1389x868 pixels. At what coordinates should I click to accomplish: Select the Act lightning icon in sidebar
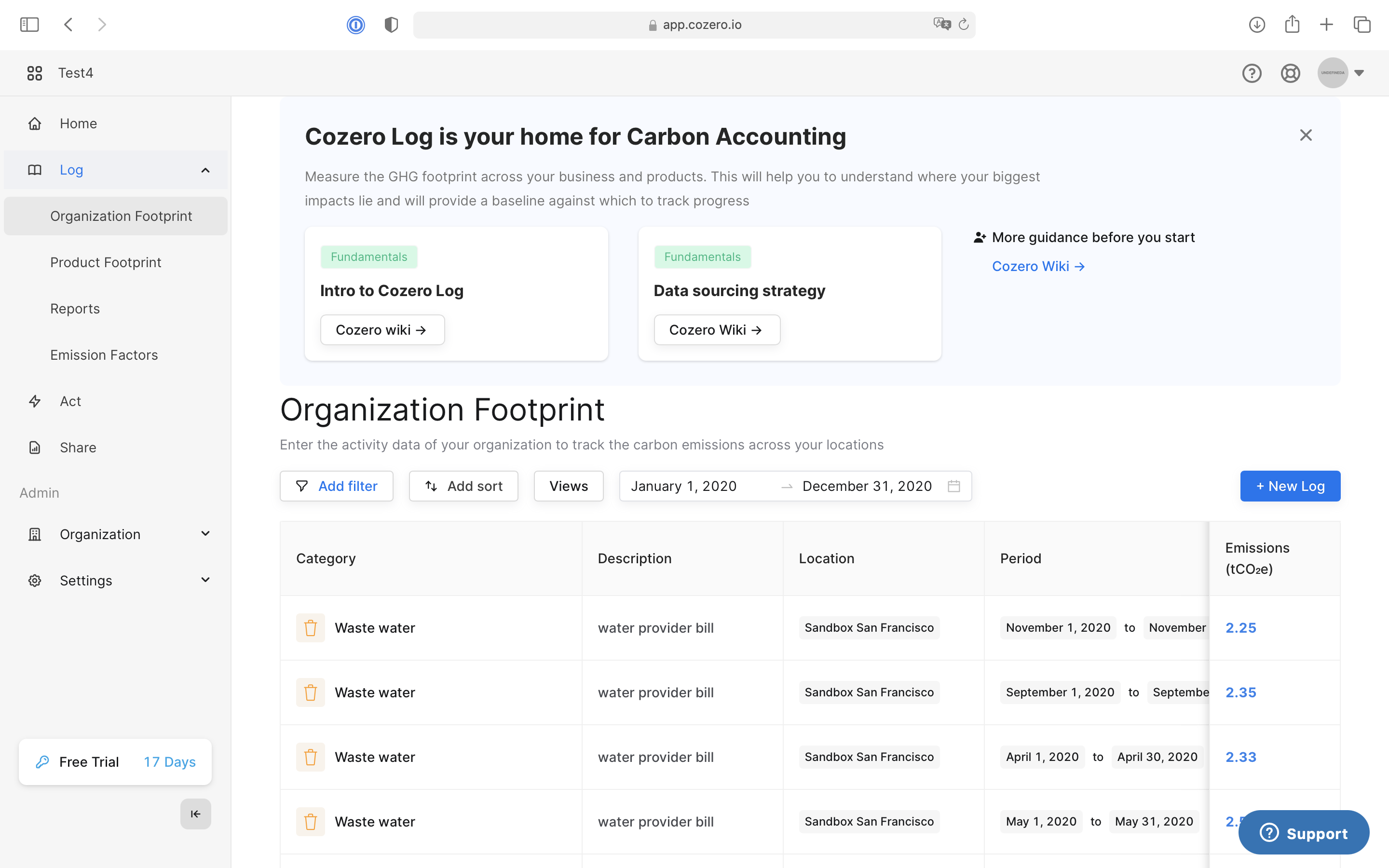(34, 401)
